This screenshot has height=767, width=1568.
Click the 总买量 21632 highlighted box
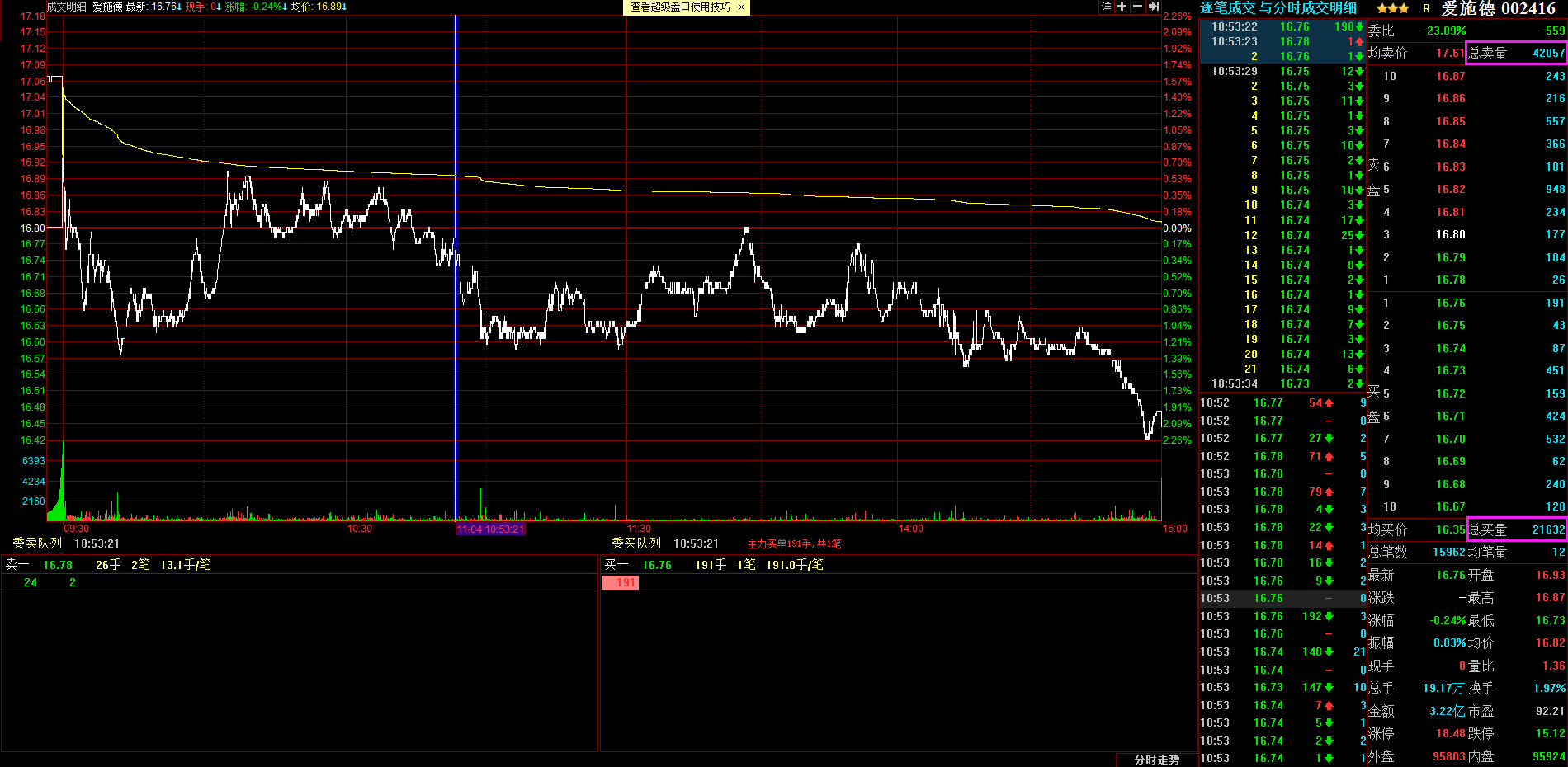pyautogui.click(x=1516, y=529)
